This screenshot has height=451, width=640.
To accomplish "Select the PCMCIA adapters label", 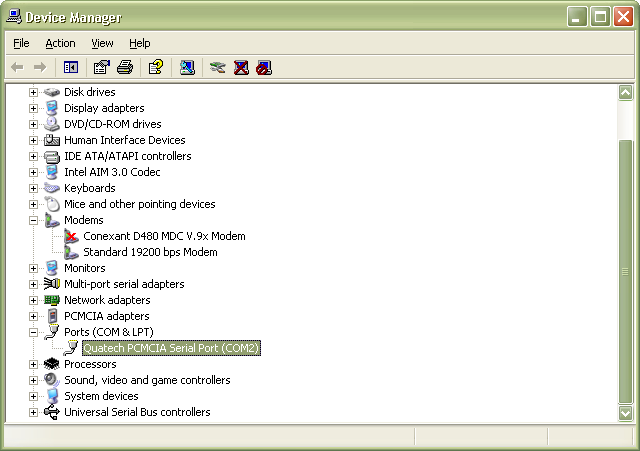I will click(107, 316).
